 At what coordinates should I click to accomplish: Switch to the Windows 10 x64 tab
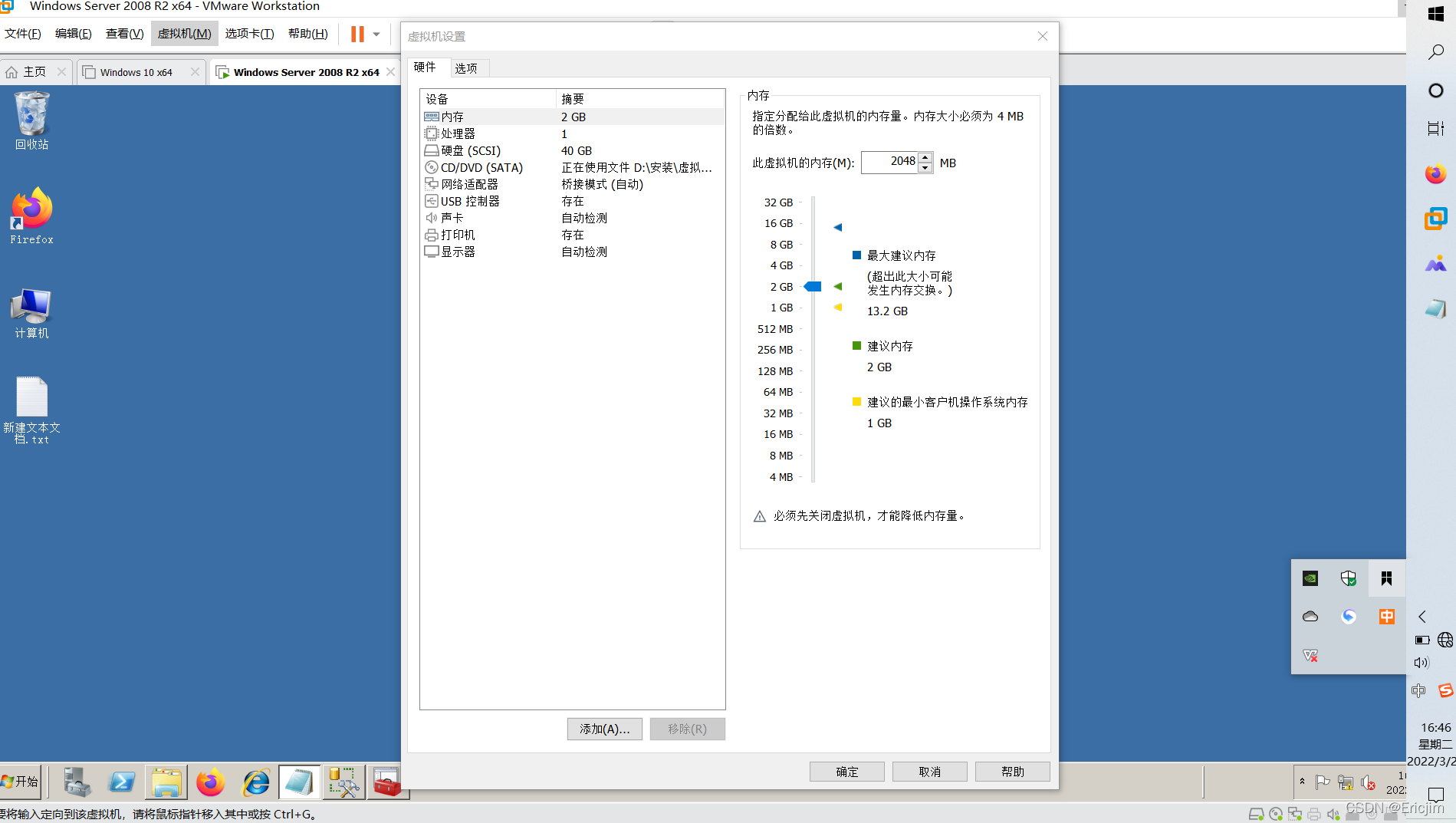pos(136,72)
